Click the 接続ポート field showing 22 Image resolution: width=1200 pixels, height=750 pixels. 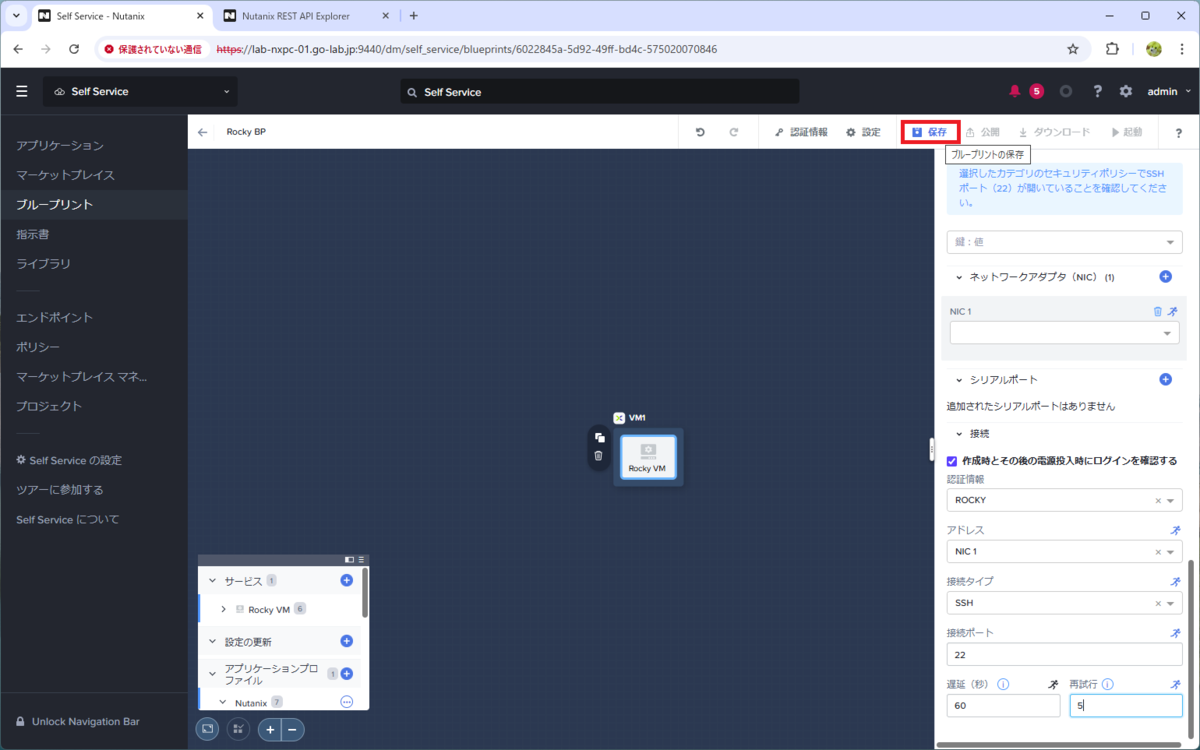click(1064, 654)
